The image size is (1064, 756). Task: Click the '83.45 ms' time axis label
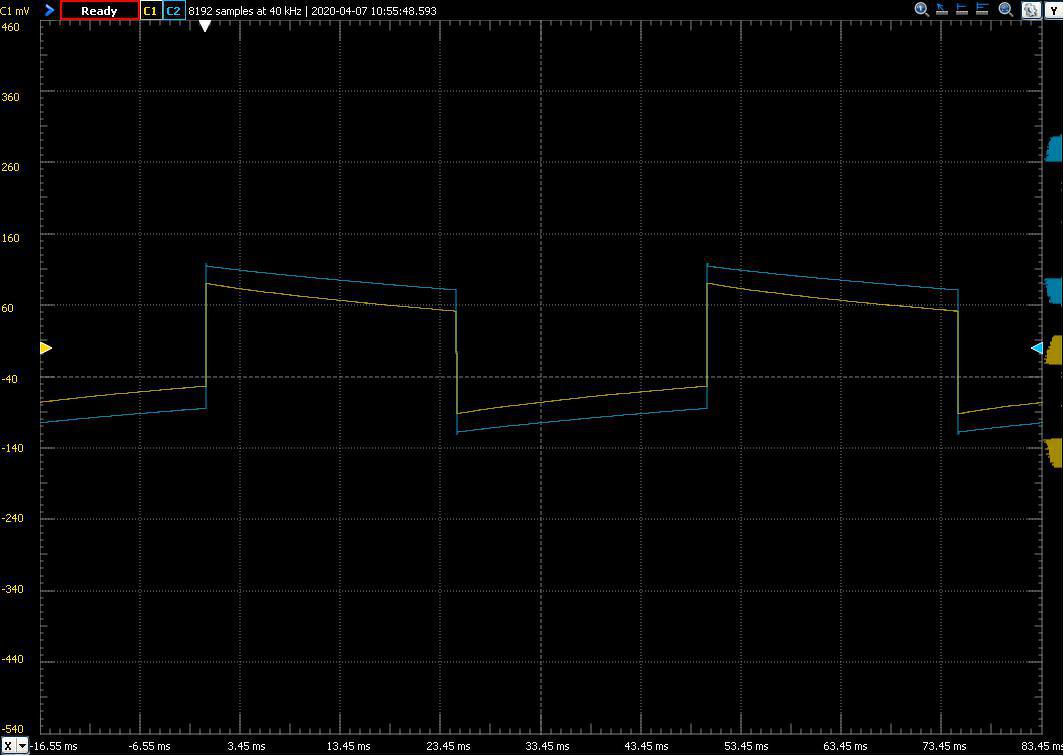[1040, 746]
